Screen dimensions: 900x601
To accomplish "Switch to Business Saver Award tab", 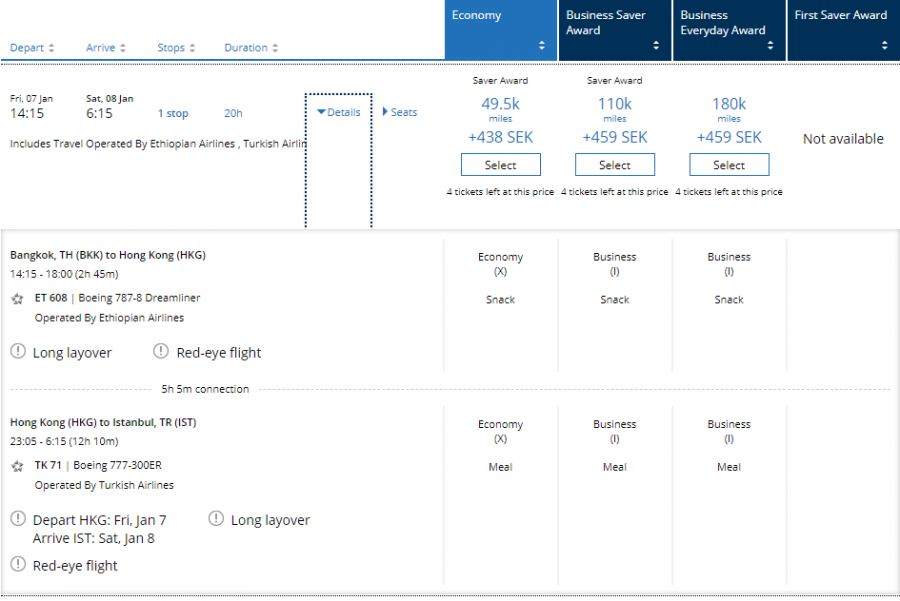I will coord(615,30).
